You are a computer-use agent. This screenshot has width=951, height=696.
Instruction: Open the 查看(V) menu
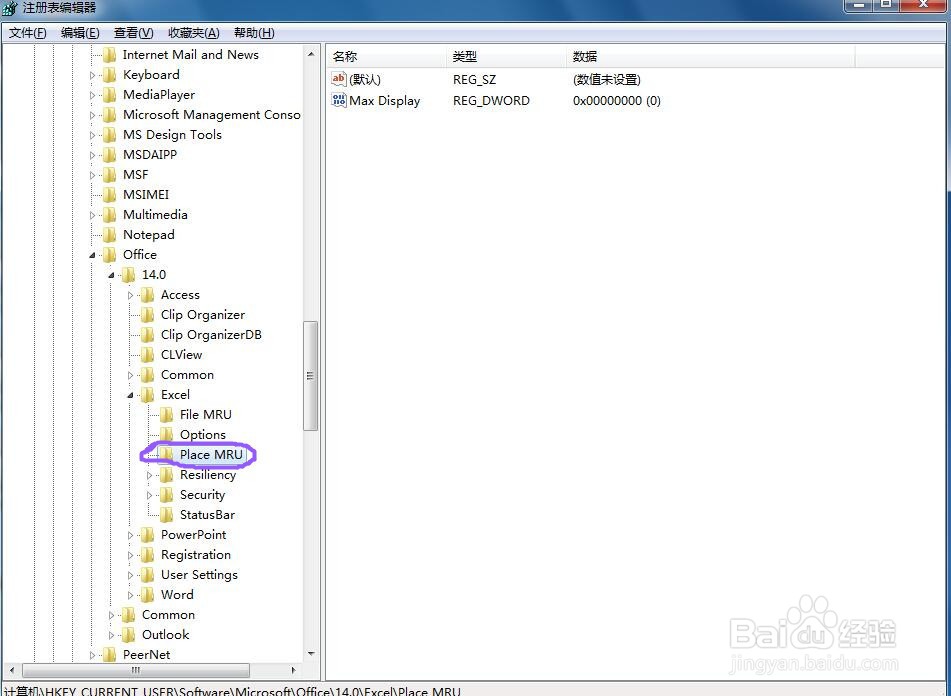point(133,33)
